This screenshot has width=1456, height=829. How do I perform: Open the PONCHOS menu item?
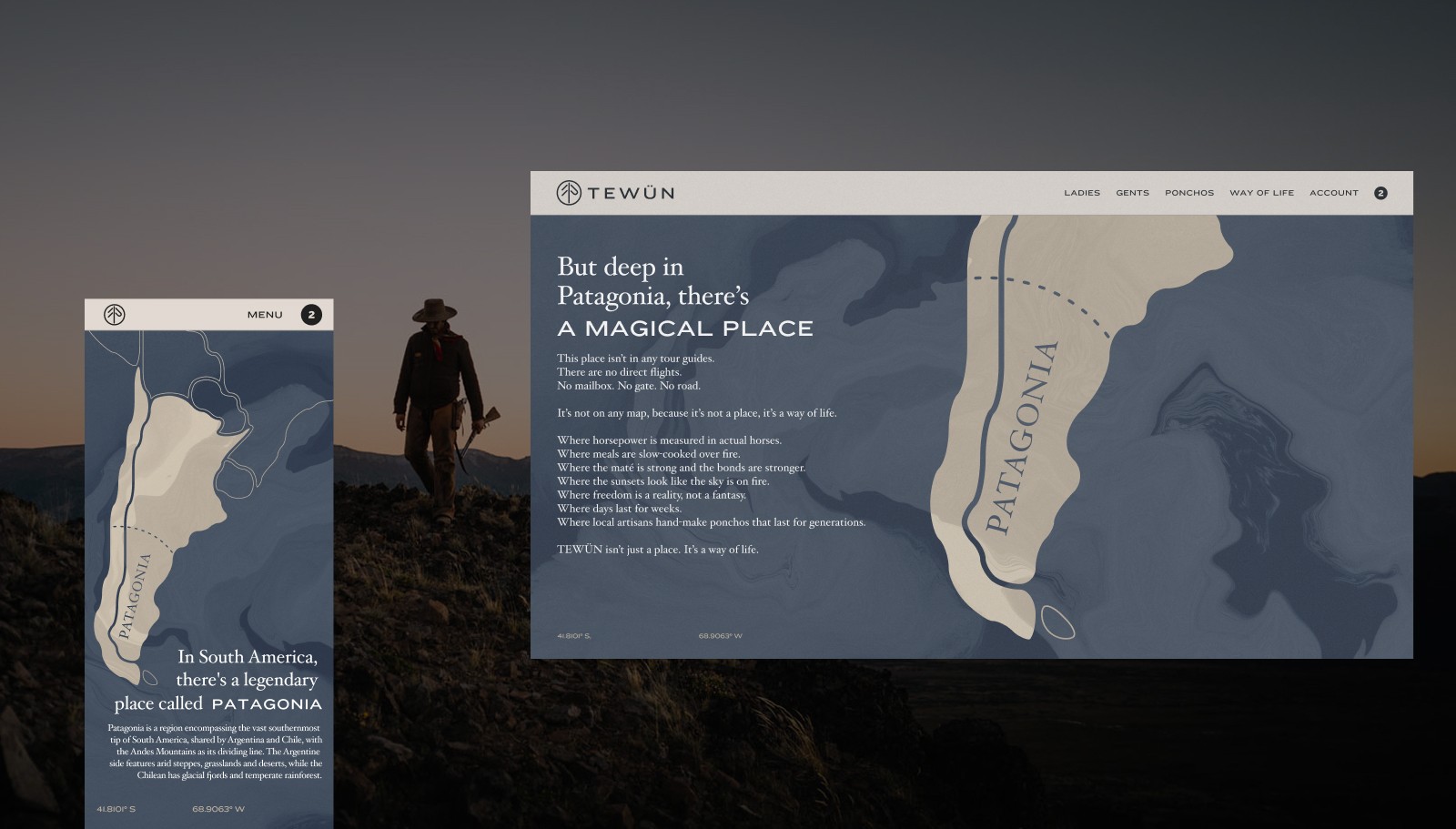(1189, 193)
